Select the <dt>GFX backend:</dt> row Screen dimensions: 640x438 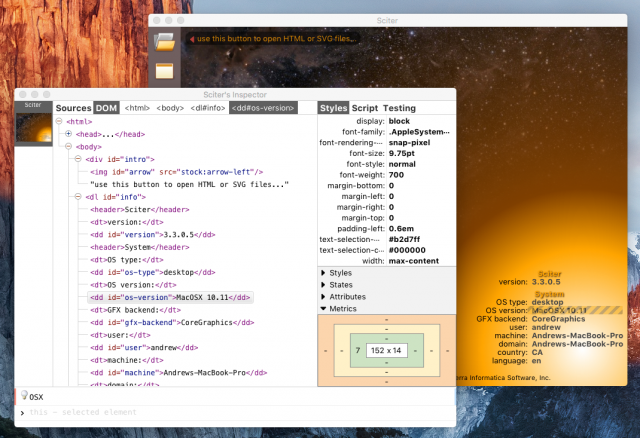click(x=135, y=310)
